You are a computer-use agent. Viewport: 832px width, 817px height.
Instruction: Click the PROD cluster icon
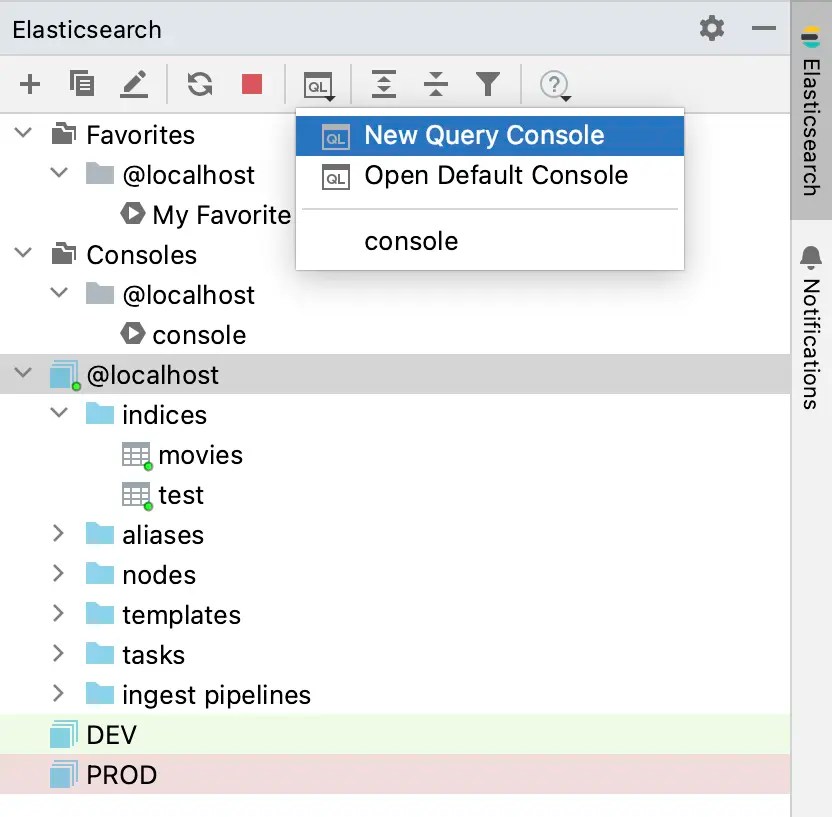click(x=64, y=774)
